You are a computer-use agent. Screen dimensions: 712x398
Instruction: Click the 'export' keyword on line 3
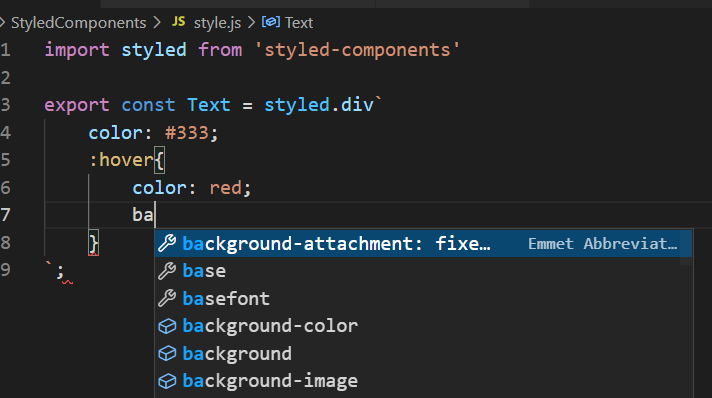point(77,105)
